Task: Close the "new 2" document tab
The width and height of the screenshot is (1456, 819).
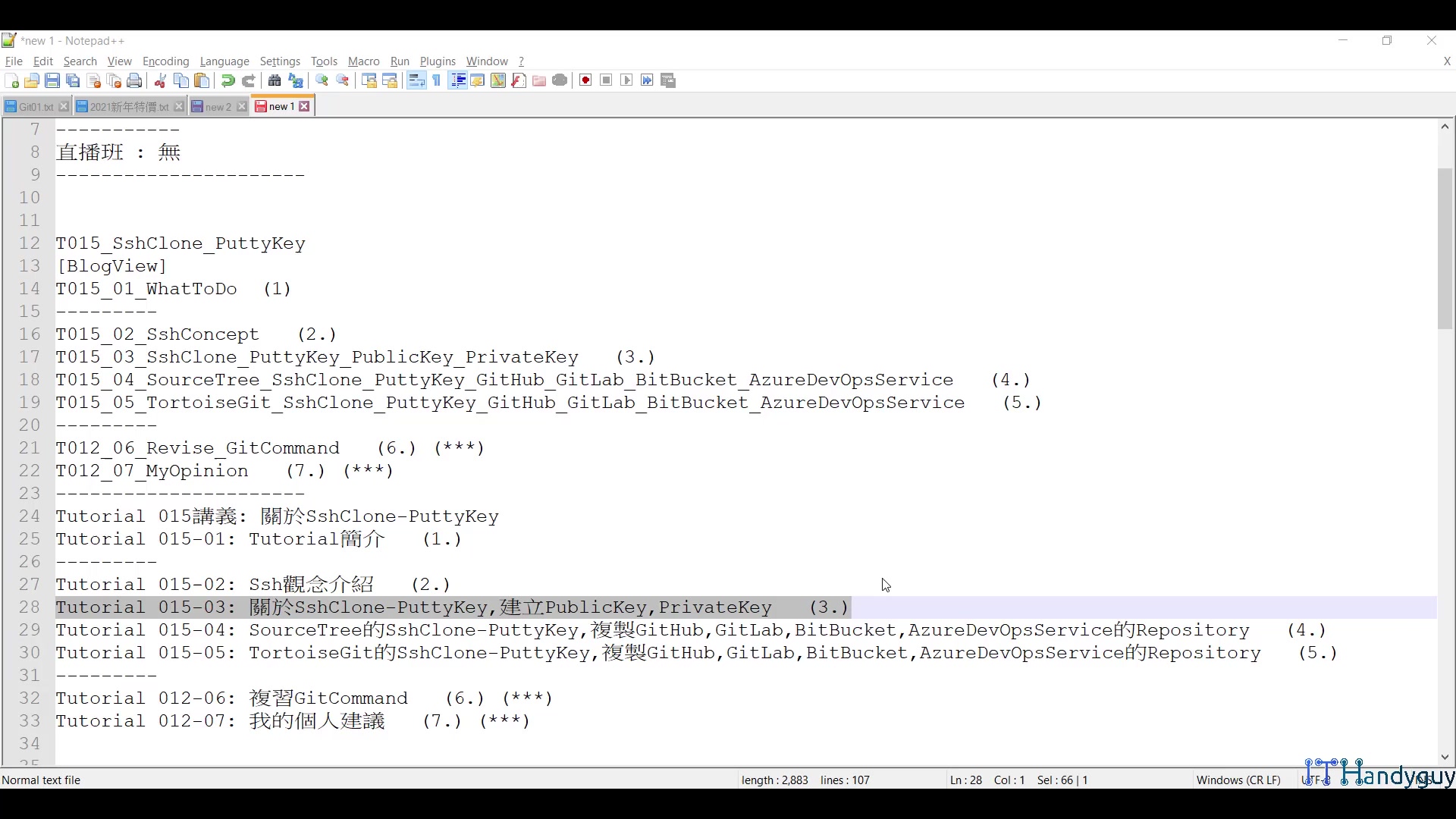Action: point(241,106)
